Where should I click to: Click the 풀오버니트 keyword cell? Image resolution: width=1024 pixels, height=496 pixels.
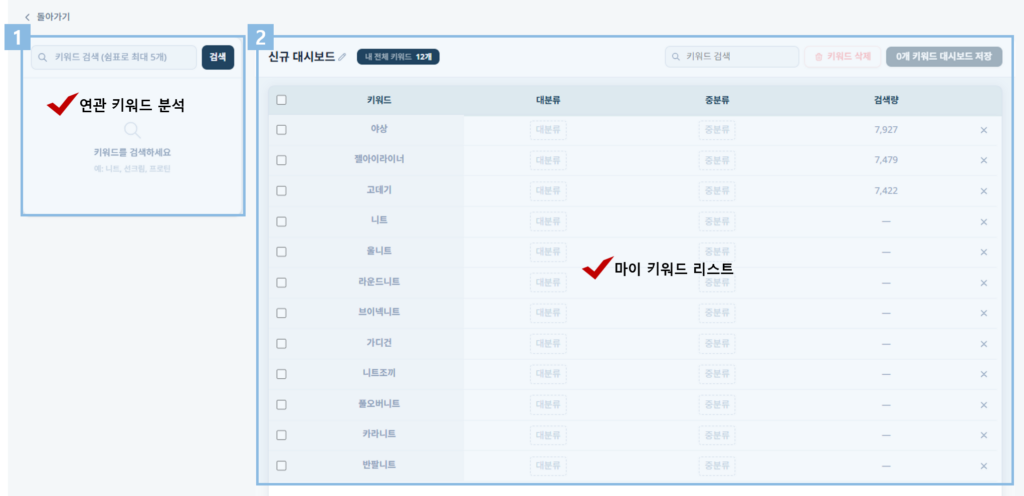[x=377, y=404]
